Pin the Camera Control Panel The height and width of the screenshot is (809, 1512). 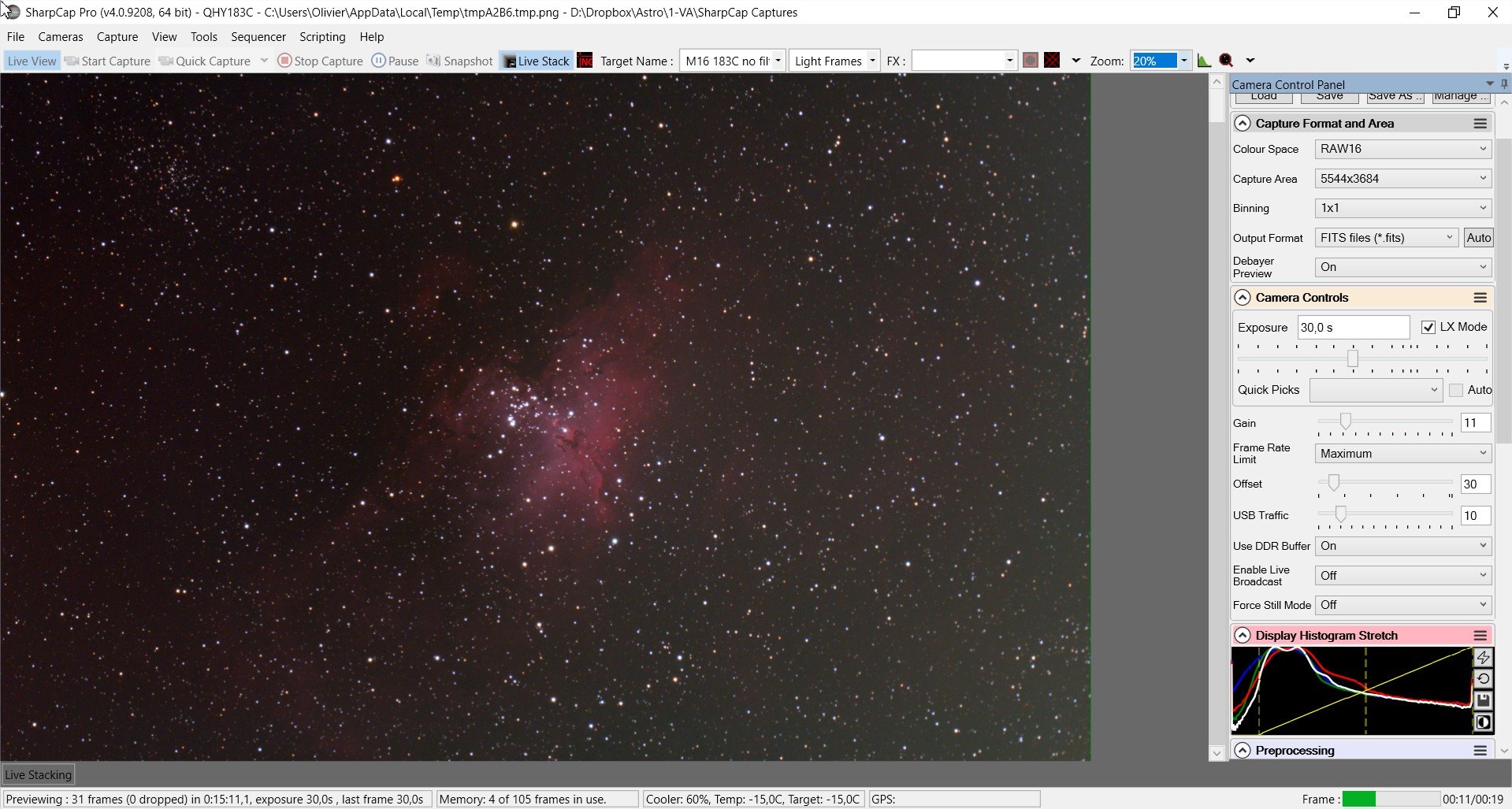pyautogui.click(x=1504, y=84)
